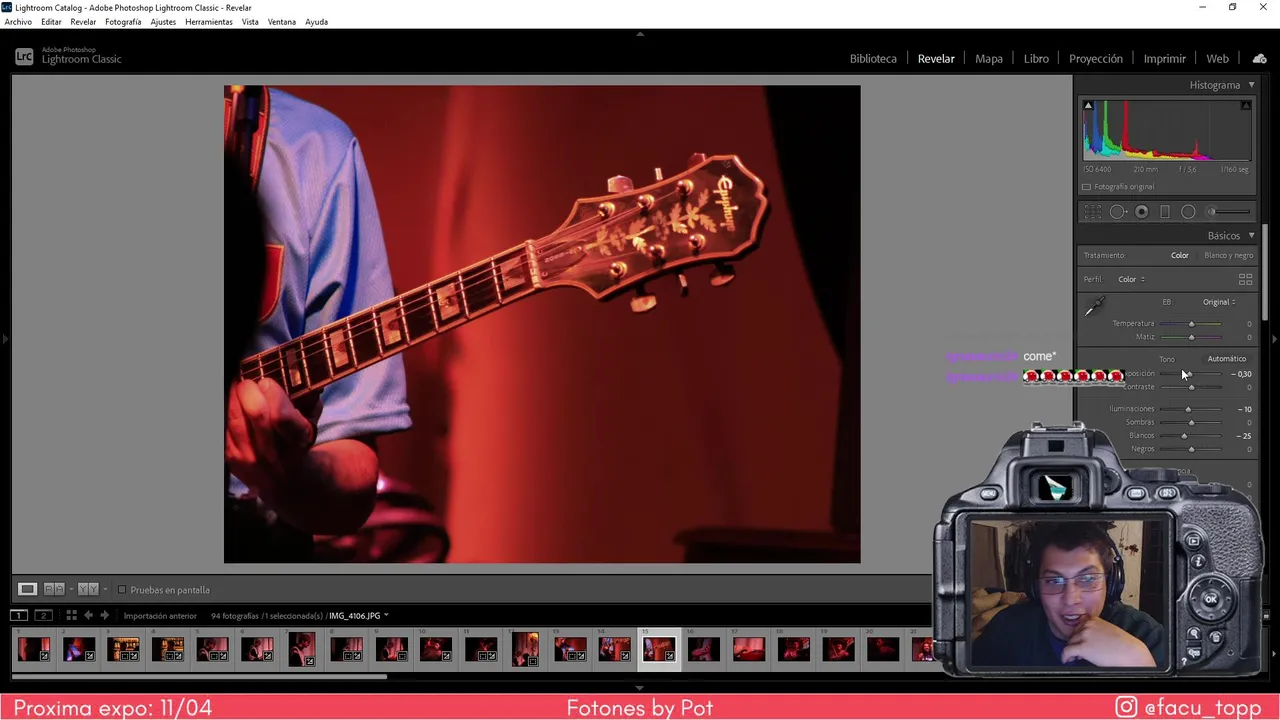Click the Temperatura slider handle
Screen dimensions: 1280x720
click(x=1191, y=324)
